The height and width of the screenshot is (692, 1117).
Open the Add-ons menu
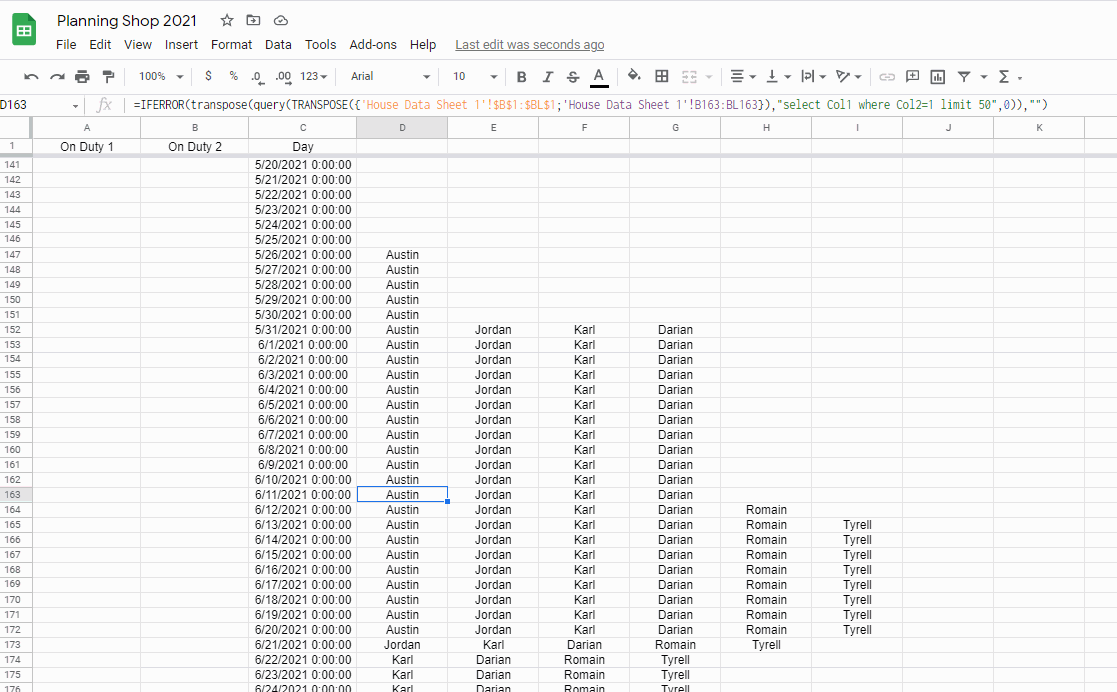372,45
